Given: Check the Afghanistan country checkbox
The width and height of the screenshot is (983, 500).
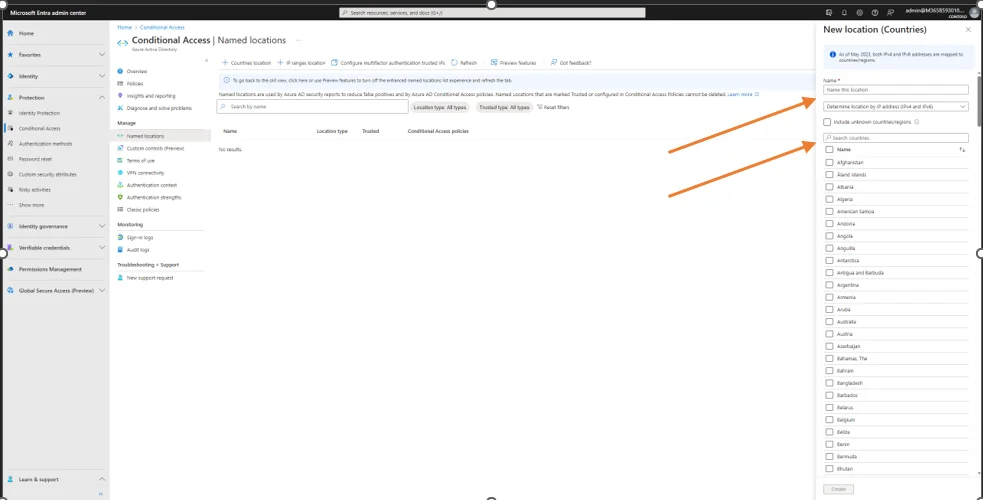Looking at the screenshot, I should point(829,162).
